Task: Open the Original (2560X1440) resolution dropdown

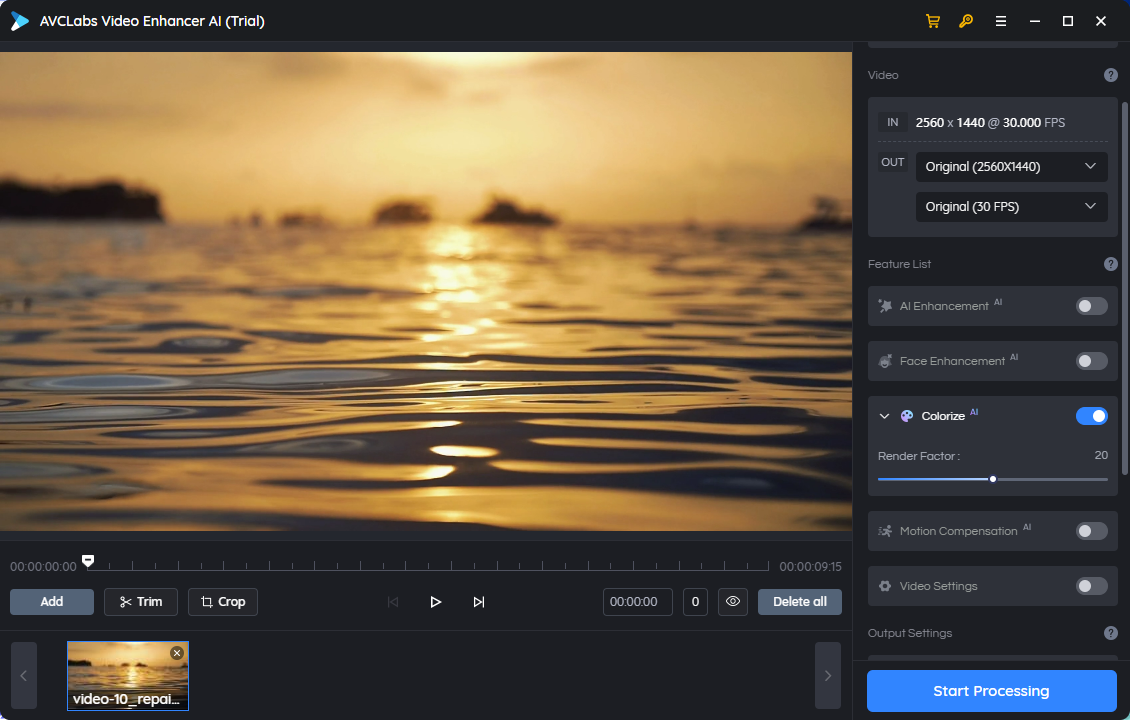Action: (x=1011, y=166)
